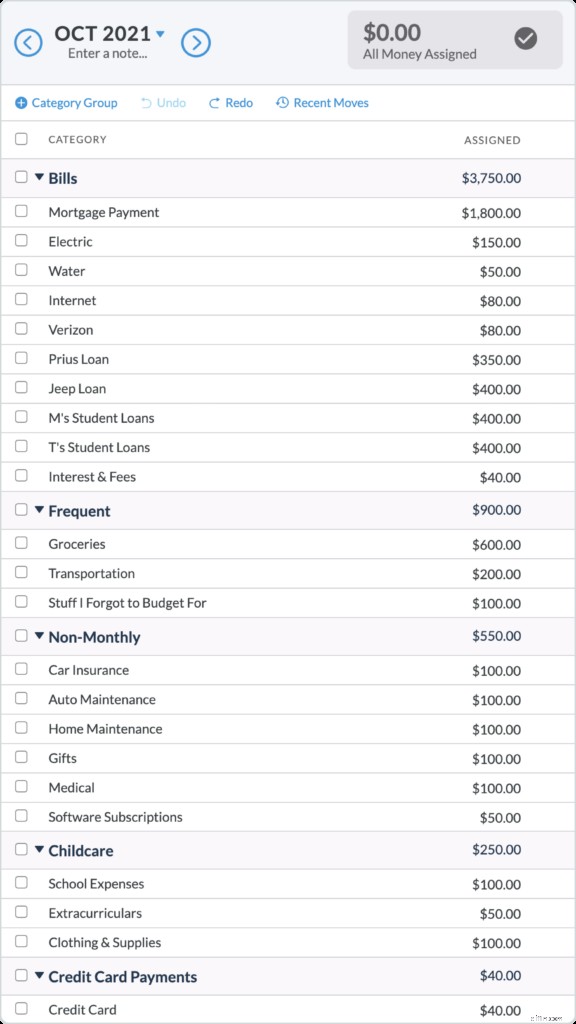This screenshot has width=576, height=1024.
Task: Select the Frequent group name
Action: 80,510
